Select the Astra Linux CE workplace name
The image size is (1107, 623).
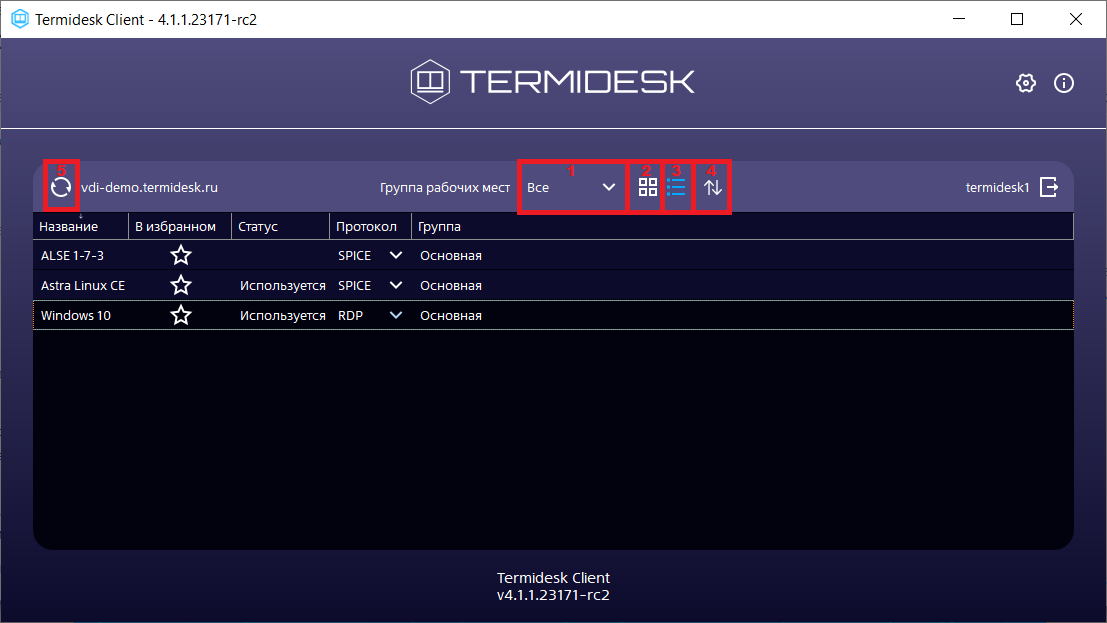tap(82, 286)
